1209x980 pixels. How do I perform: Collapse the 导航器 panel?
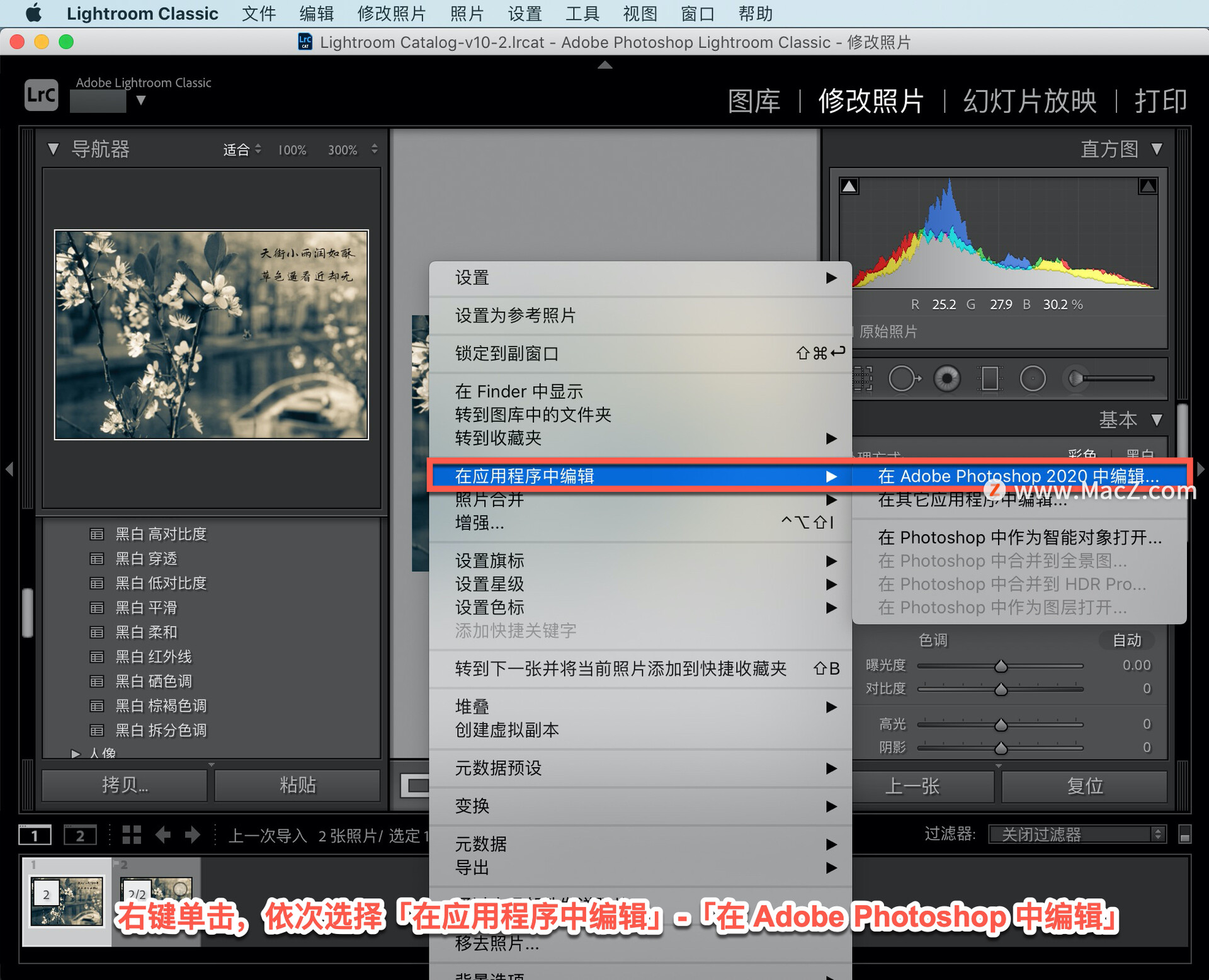pos(53,149)
